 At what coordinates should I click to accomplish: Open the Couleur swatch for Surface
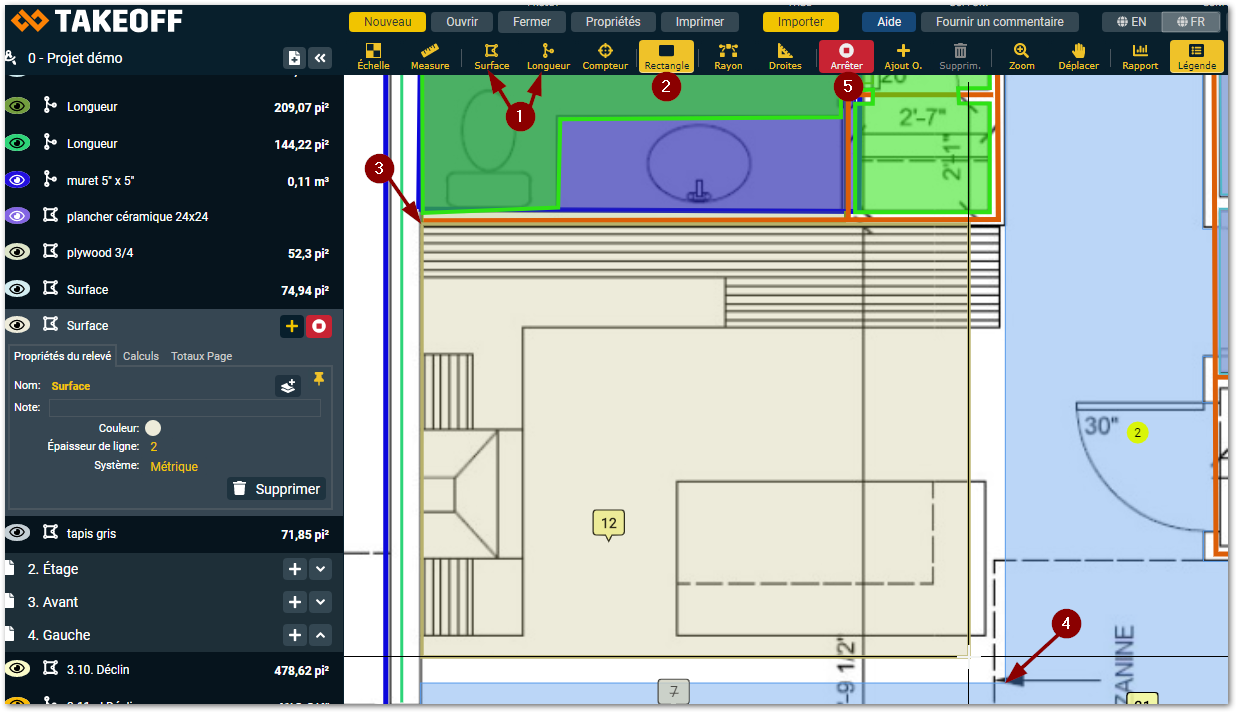point(153,428)
